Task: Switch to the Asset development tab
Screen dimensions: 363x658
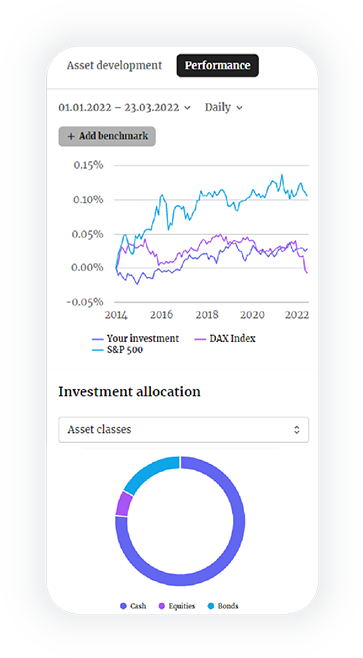Action: pos(114,65)
